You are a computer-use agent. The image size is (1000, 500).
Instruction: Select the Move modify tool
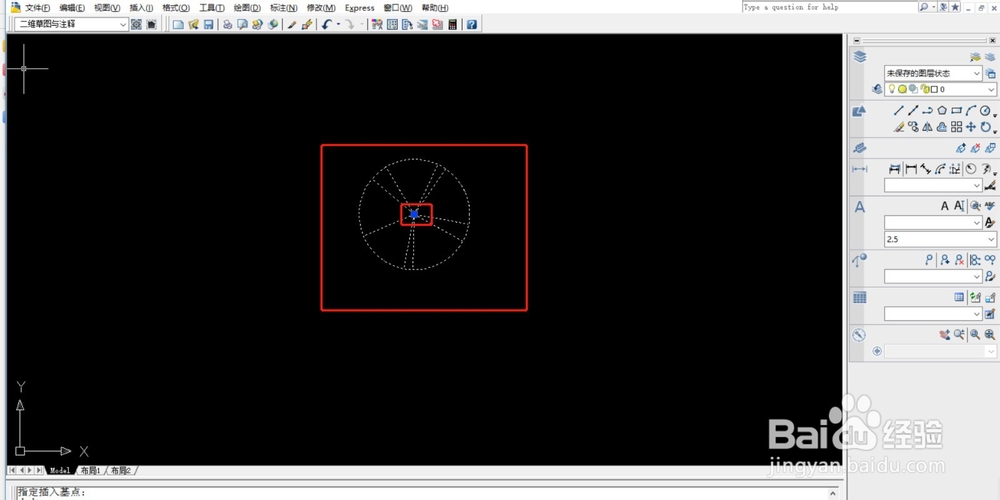(971, 127)
